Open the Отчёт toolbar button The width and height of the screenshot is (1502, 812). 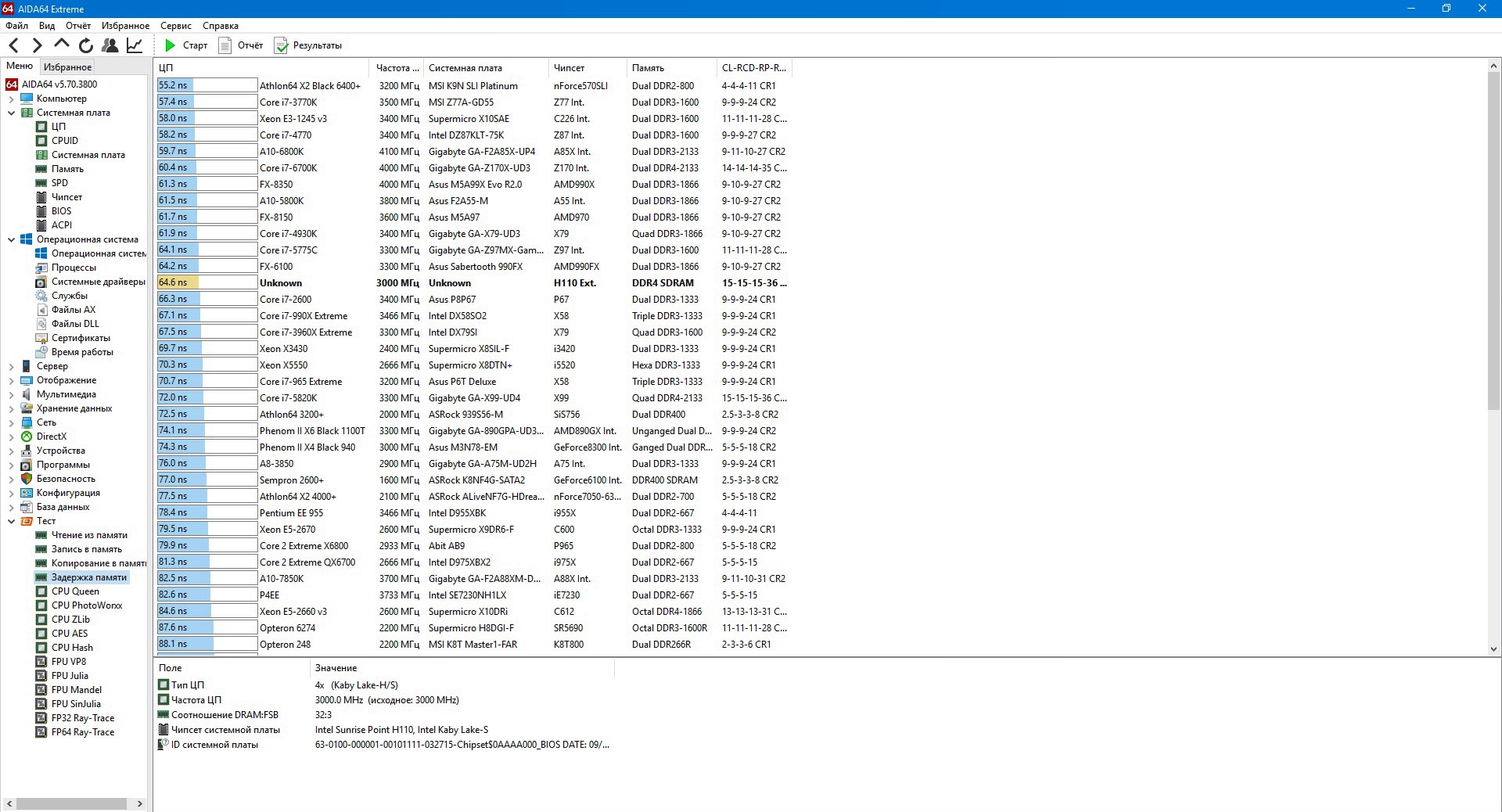tap(241, 45)
